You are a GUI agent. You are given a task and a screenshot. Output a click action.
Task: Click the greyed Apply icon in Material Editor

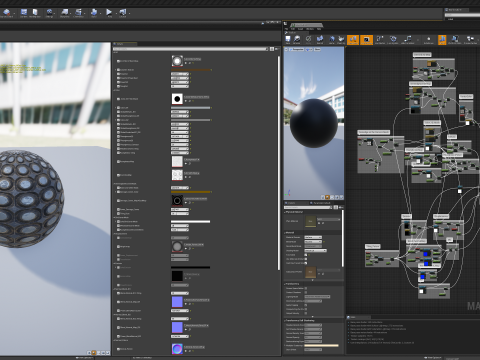pyautogui.click(x=308, y=40)
